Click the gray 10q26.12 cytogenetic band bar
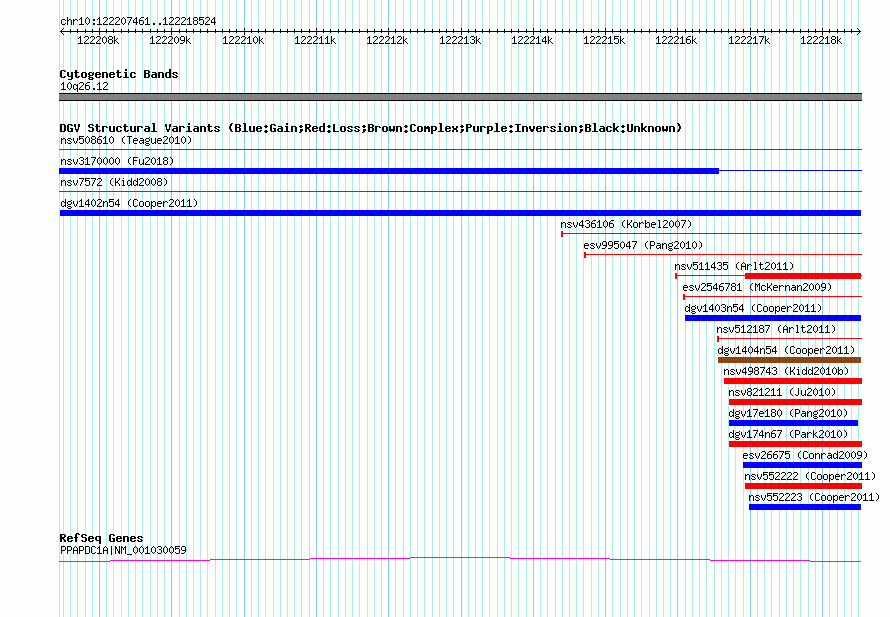This screenshot has width=890, height=617. (x=460, y=97)
